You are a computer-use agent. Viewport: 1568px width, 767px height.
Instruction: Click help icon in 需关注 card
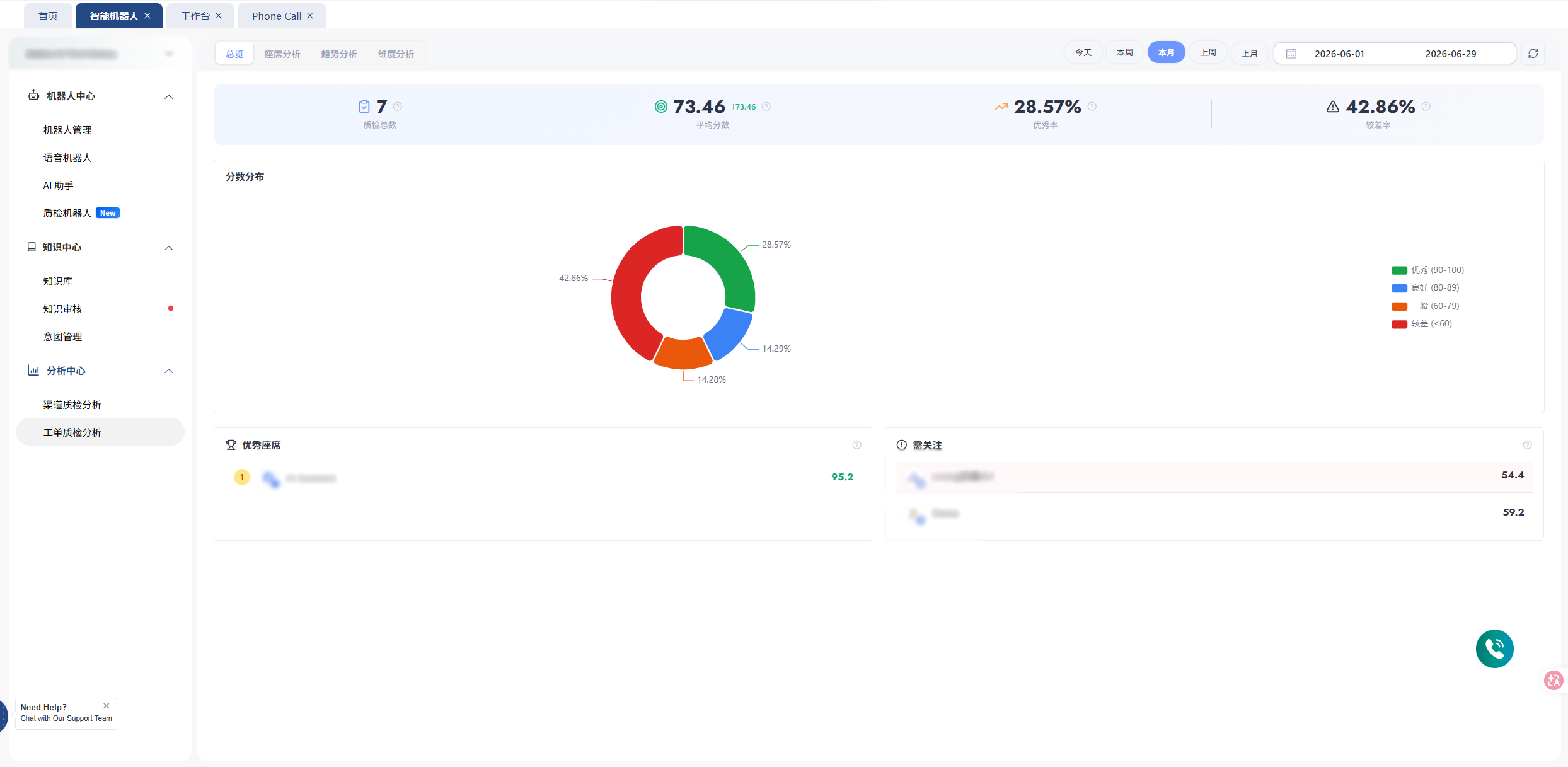(1528, 445)
